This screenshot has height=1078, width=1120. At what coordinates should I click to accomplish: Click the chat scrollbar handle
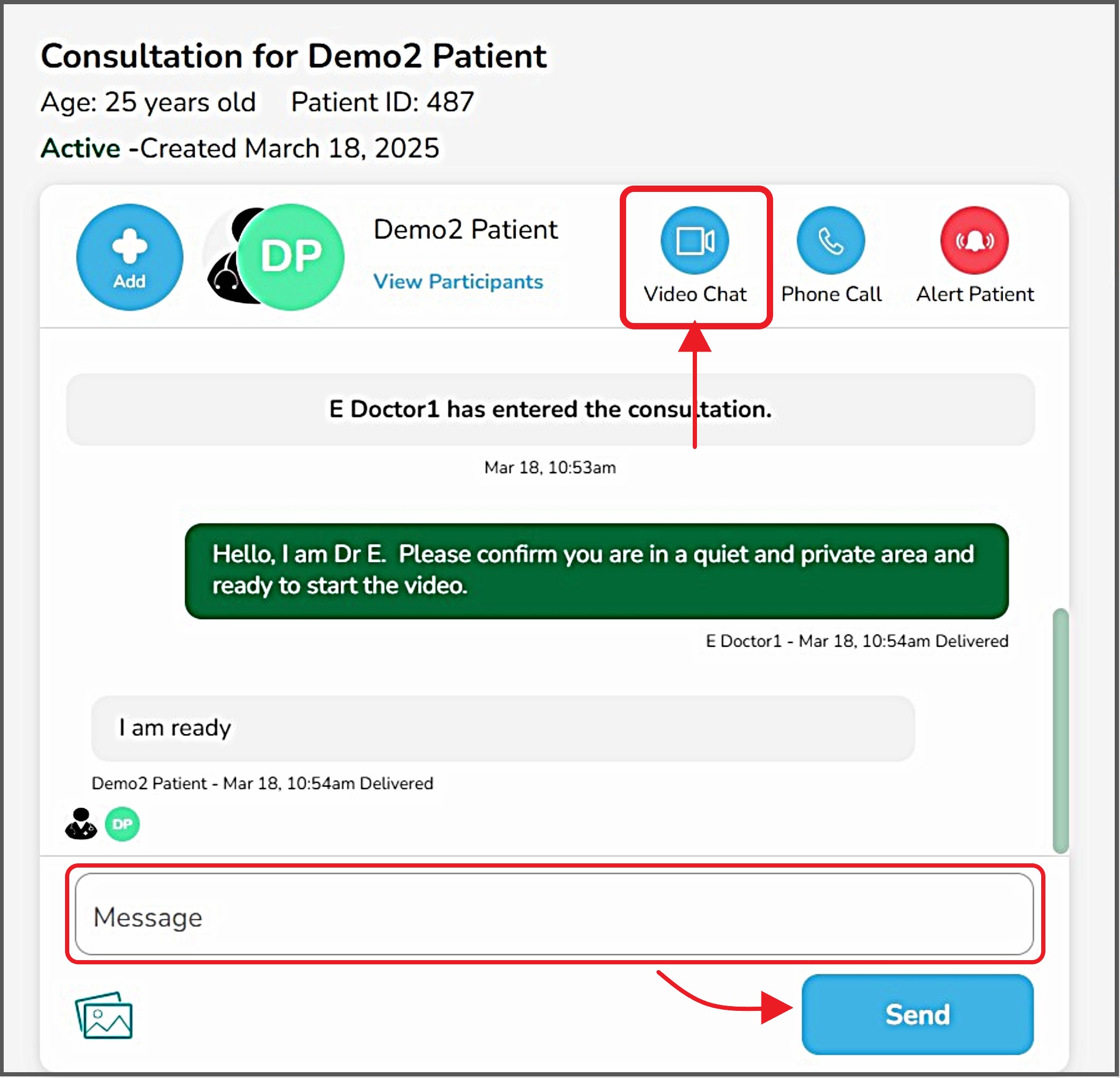(x=1060, y=731)
